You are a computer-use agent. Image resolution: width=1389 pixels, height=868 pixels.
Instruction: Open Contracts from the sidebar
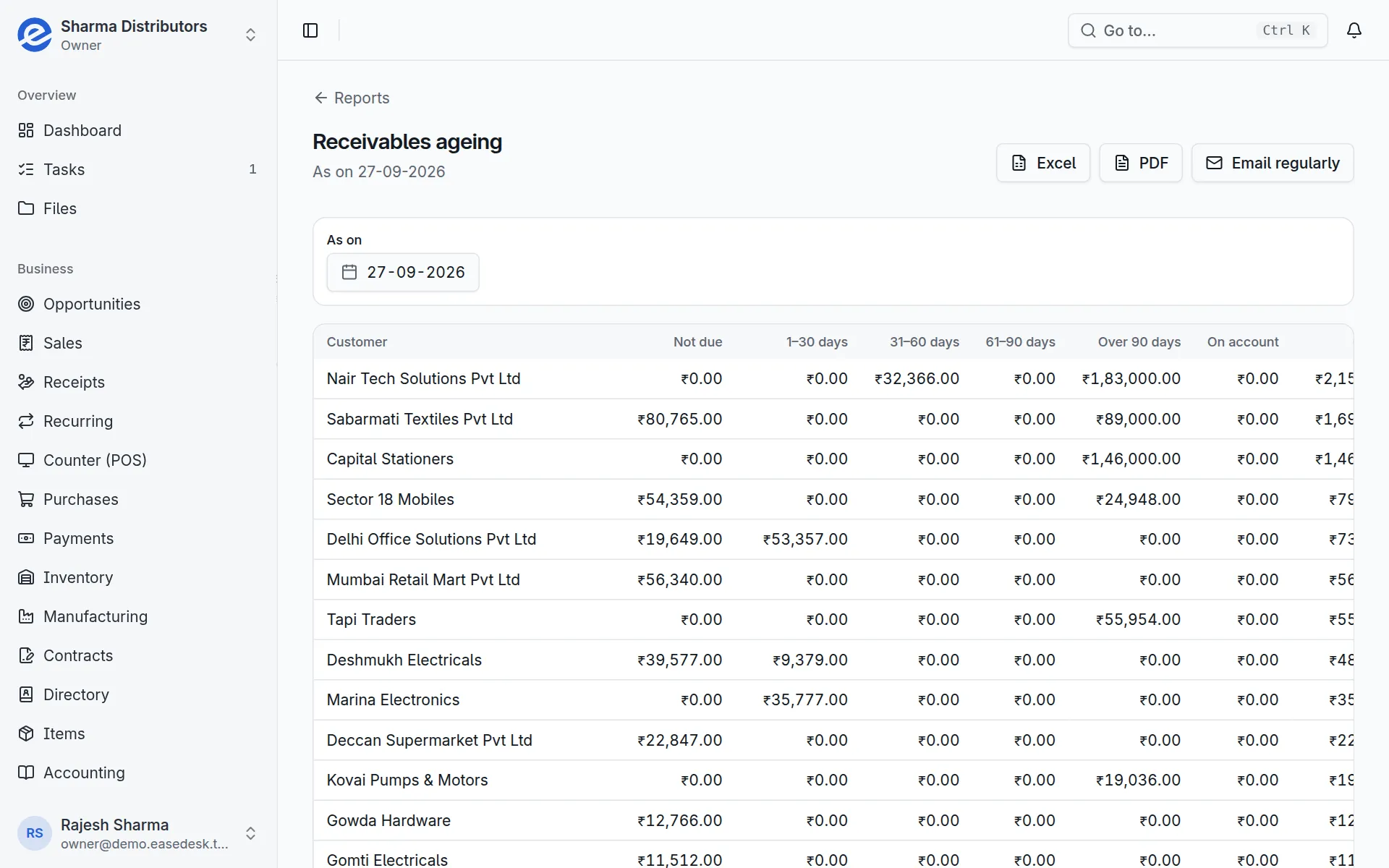138,655
